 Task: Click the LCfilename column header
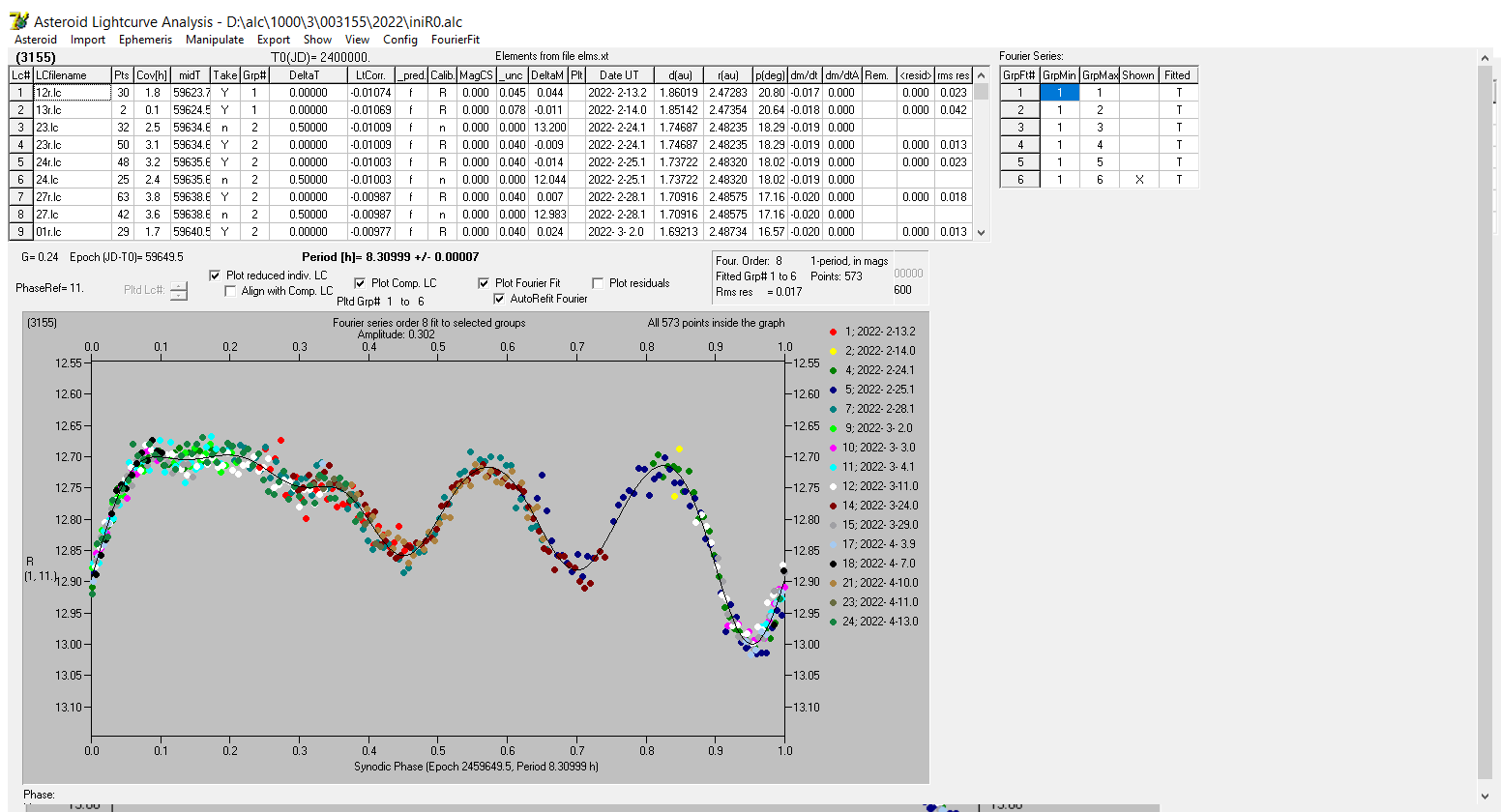pyautogui.click(x=72, y=75)
